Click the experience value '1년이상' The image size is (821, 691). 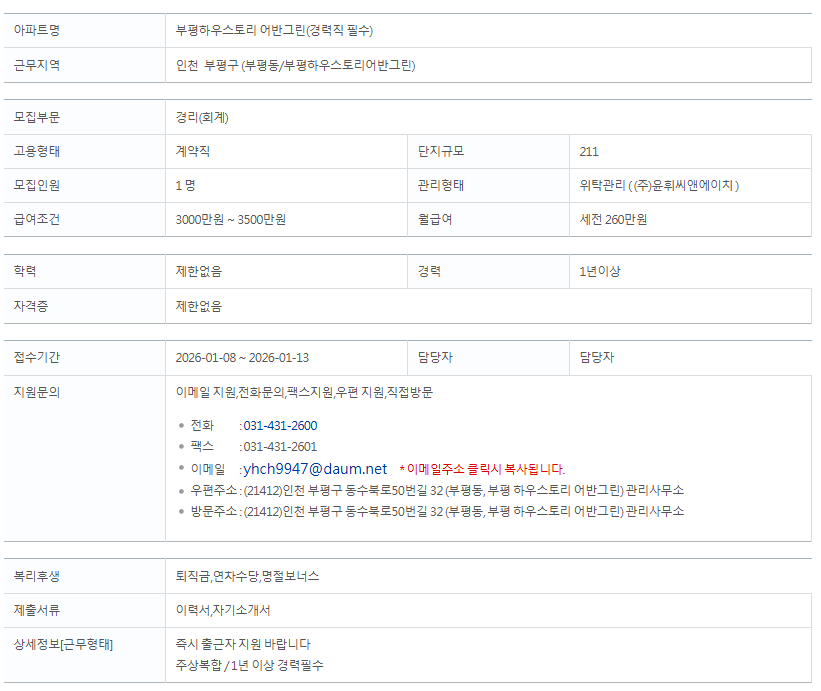[600, 271]
